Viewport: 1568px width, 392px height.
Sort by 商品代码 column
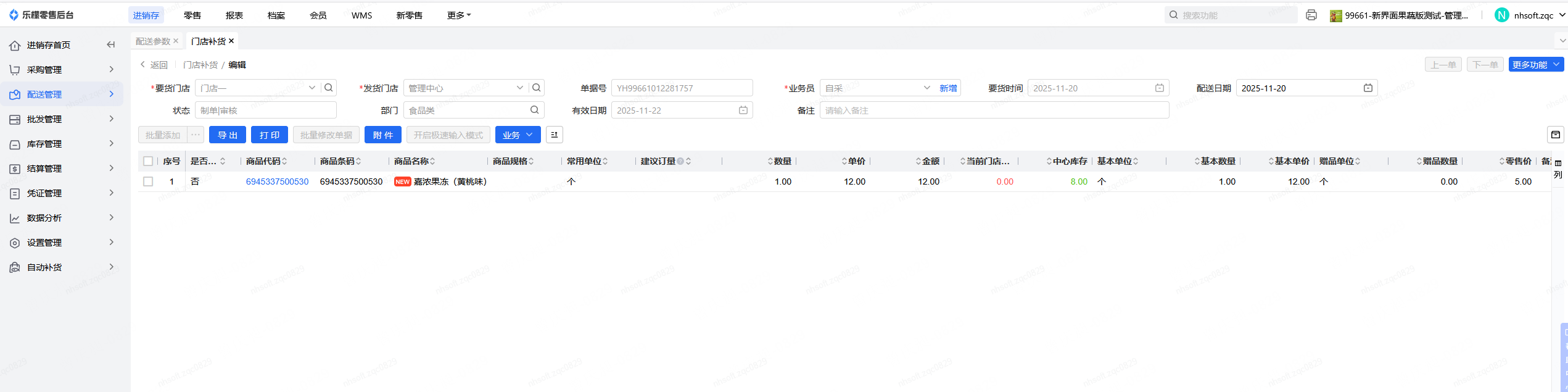pyautogui.click(x=284, y=161)
